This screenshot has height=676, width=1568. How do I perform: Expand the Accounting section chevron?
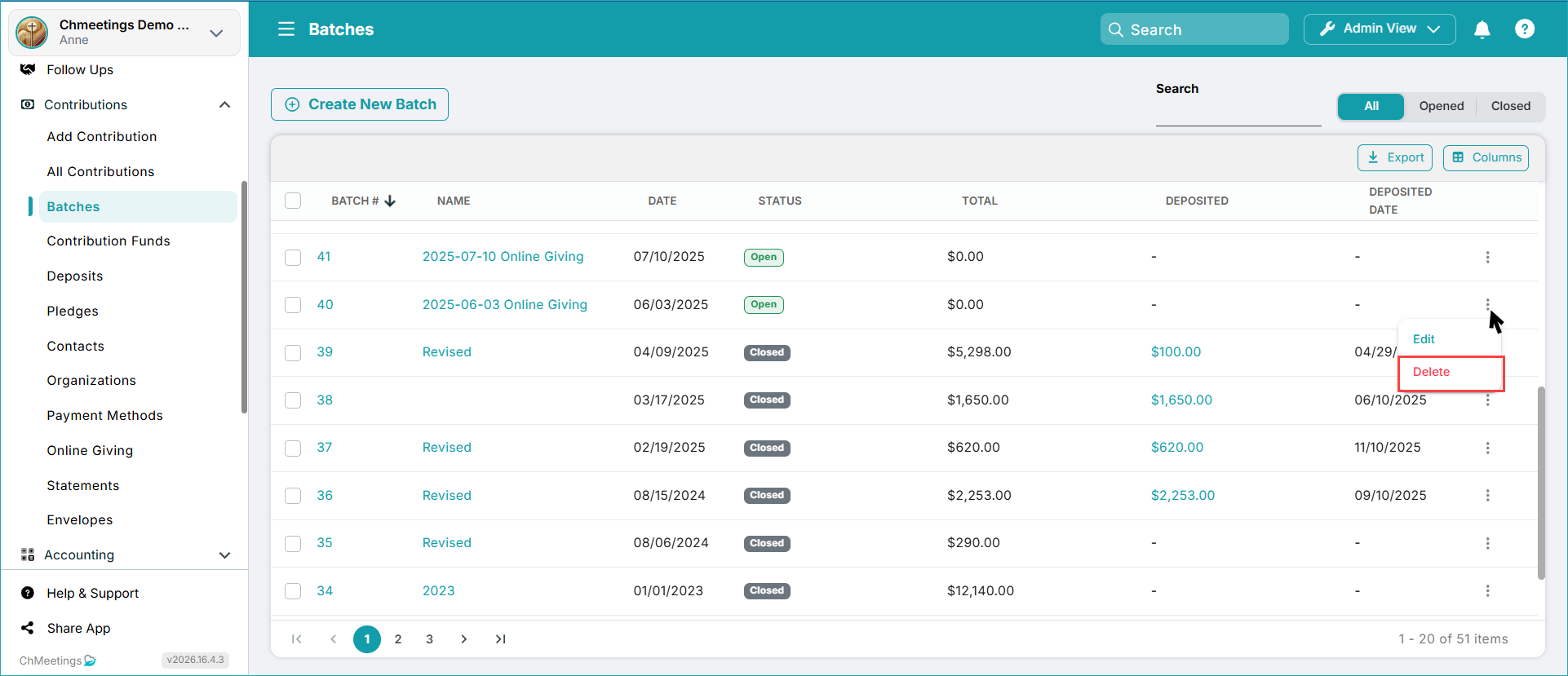click(225, 555)
